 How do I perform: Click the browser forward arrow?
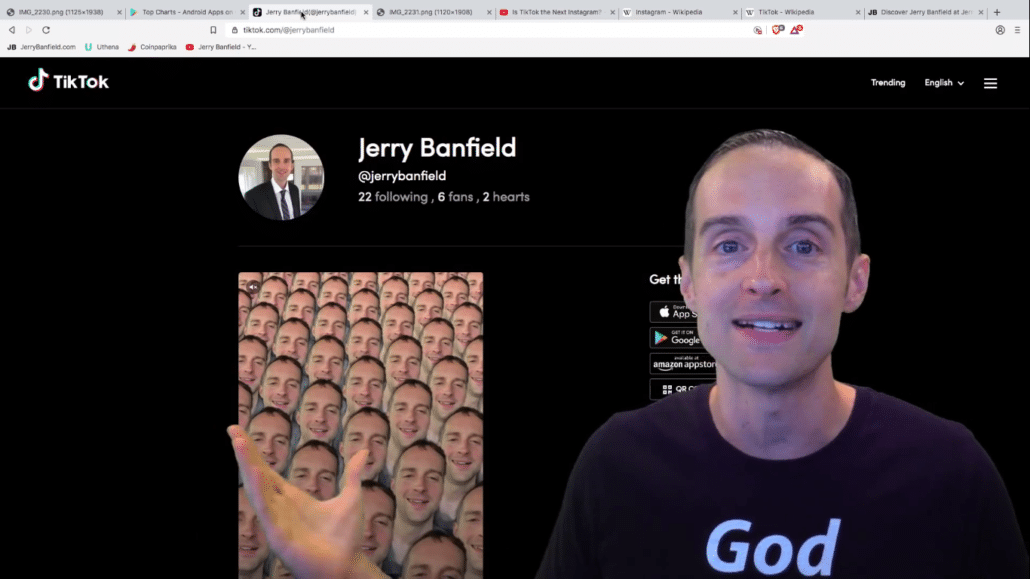tap(28, 30)
